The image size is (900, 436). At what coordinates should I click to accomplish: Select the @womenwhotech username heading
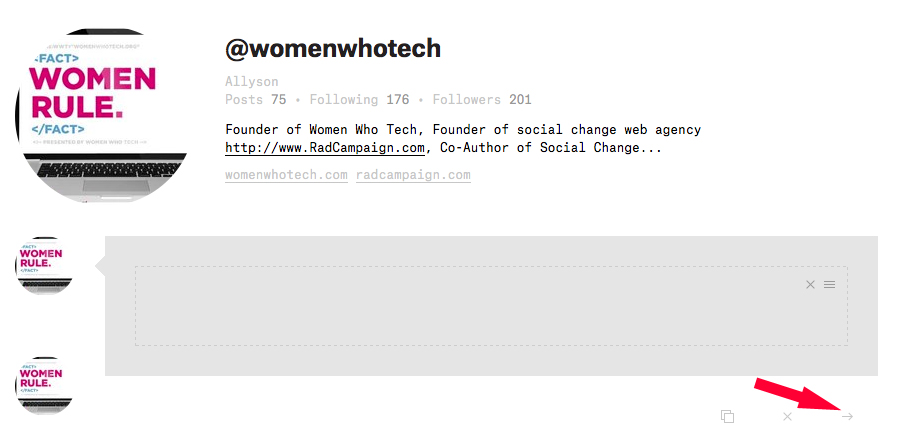(x=333, y=49)
